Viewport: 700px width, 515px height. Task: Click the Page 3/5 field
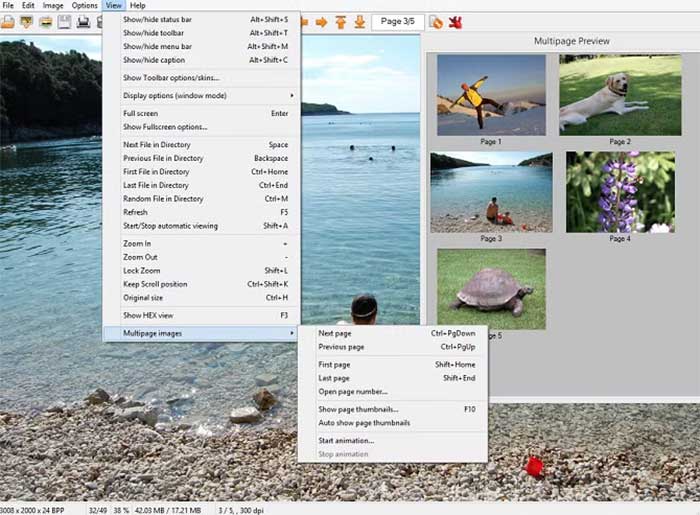point(396,21)
